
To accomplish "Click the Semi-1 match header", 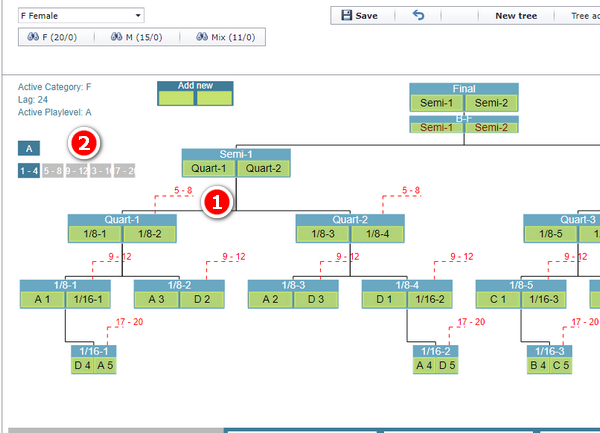I will coord(236,154).
